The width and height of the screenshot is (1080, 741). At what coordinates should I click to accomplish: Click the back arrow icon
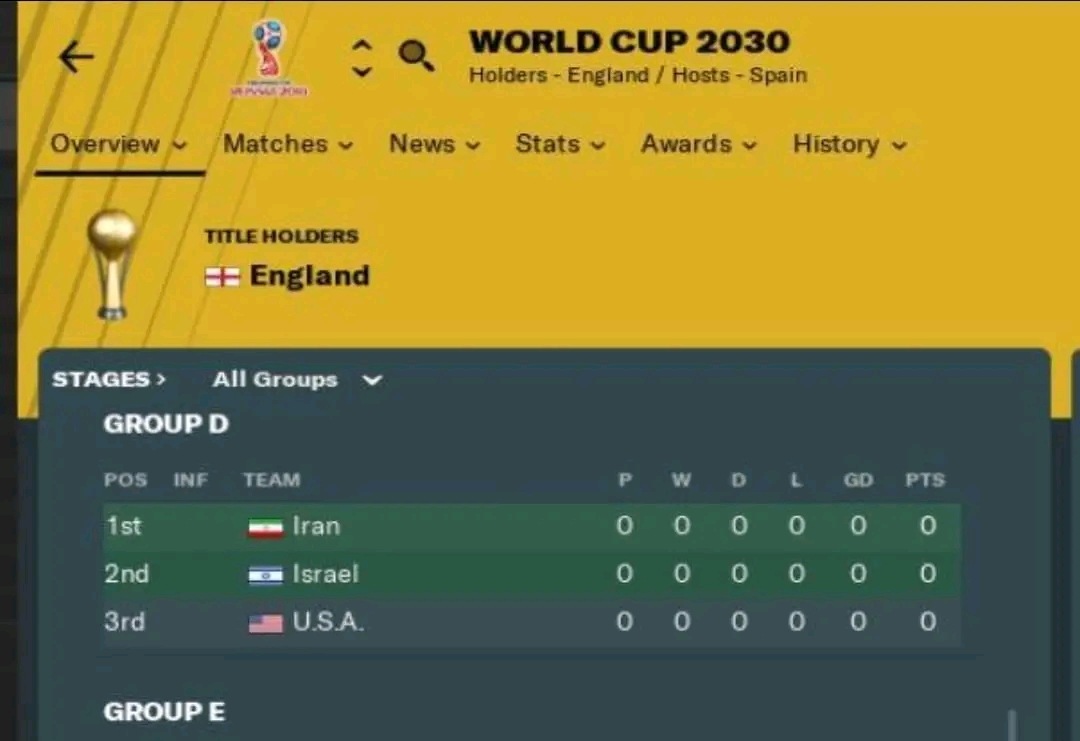pyautogui.click(x=76, y=56)
